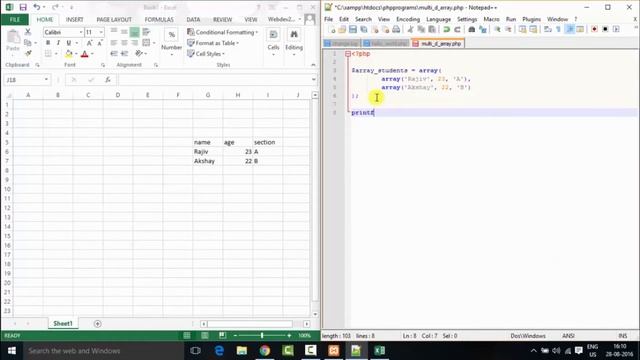Open the Cell Styles dropdown
The height and width of the screenshot is (360, 640).
tap(206, 53)
